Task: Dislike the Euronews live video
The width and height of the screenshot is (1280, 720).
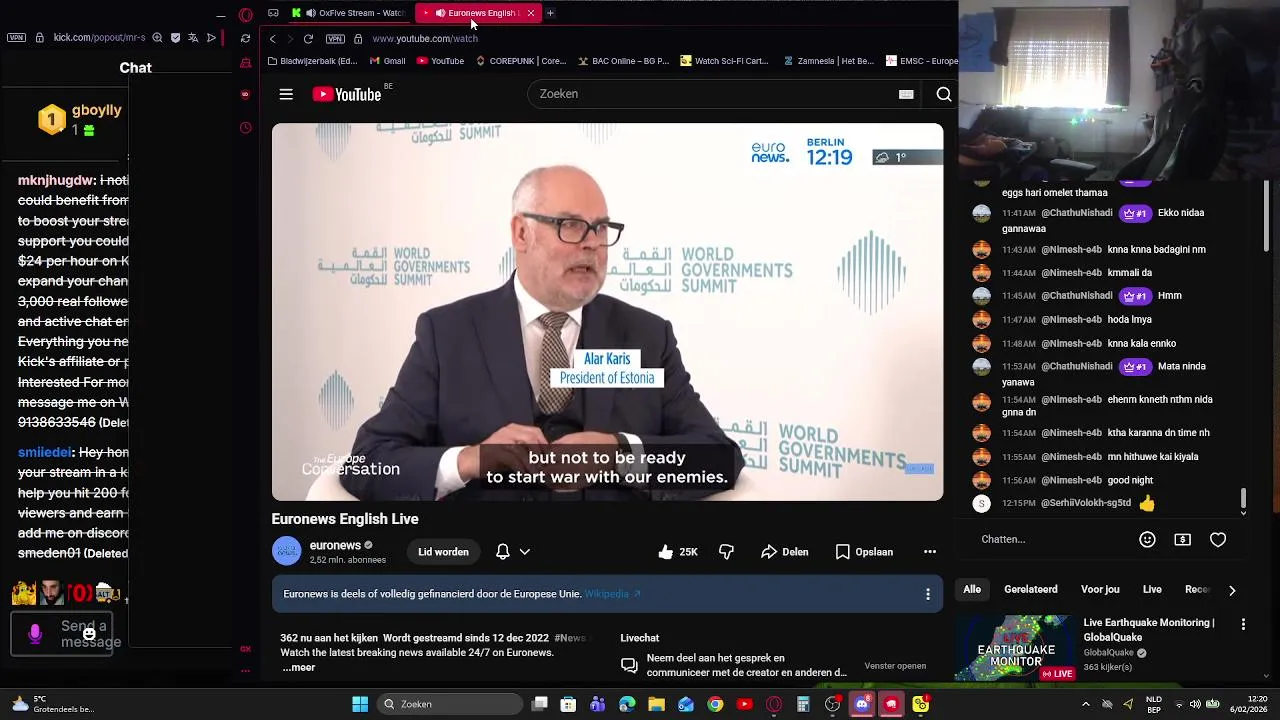Action: (x=726, y=552)
